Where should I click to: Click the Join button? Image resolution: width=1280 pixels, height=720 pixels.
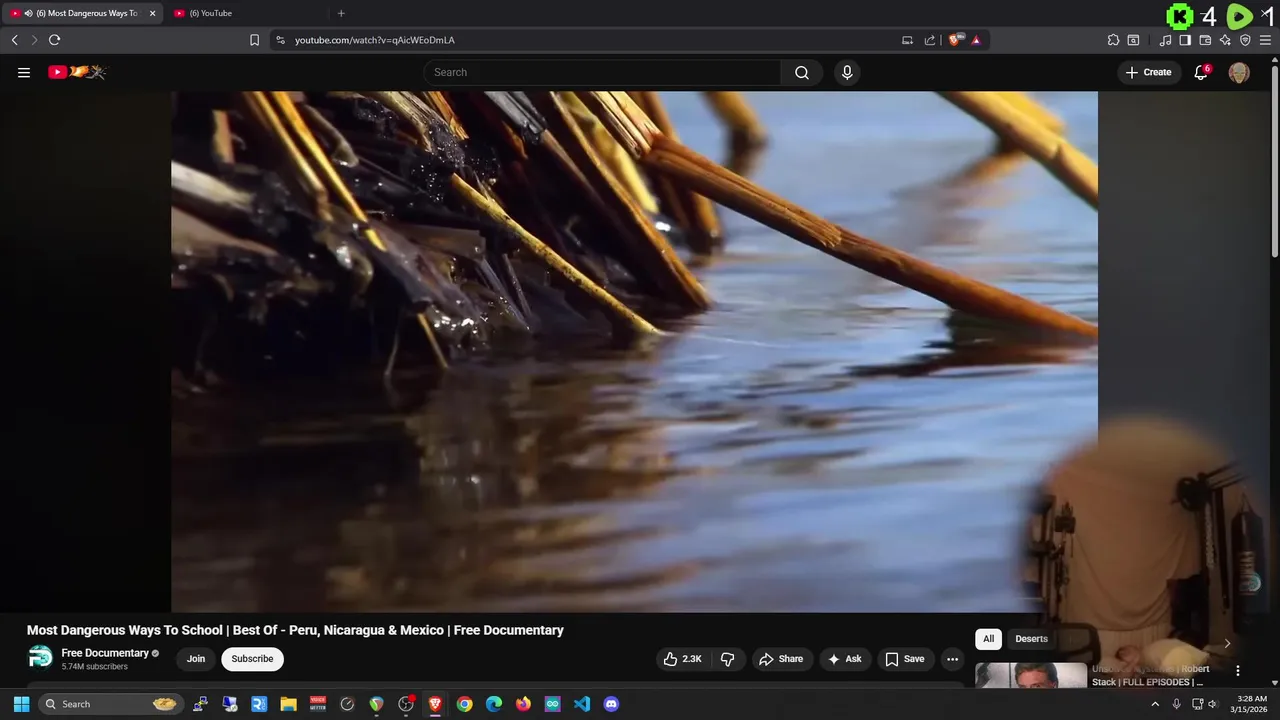click(x=196, y=659)
